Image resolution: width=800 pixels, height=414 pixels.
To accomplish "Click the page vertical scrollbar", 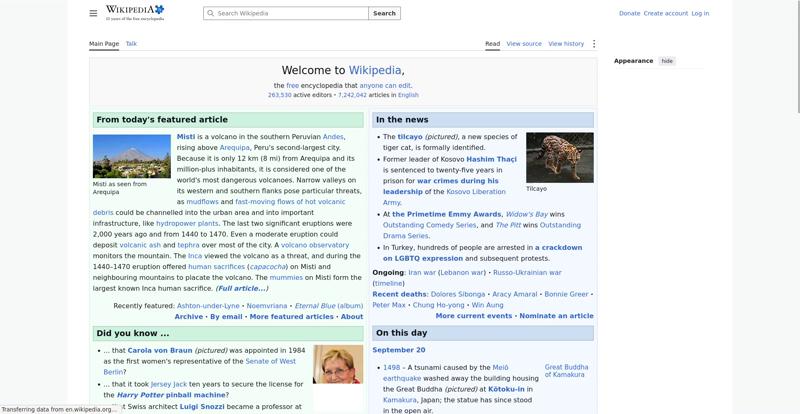I will [797, 56].
